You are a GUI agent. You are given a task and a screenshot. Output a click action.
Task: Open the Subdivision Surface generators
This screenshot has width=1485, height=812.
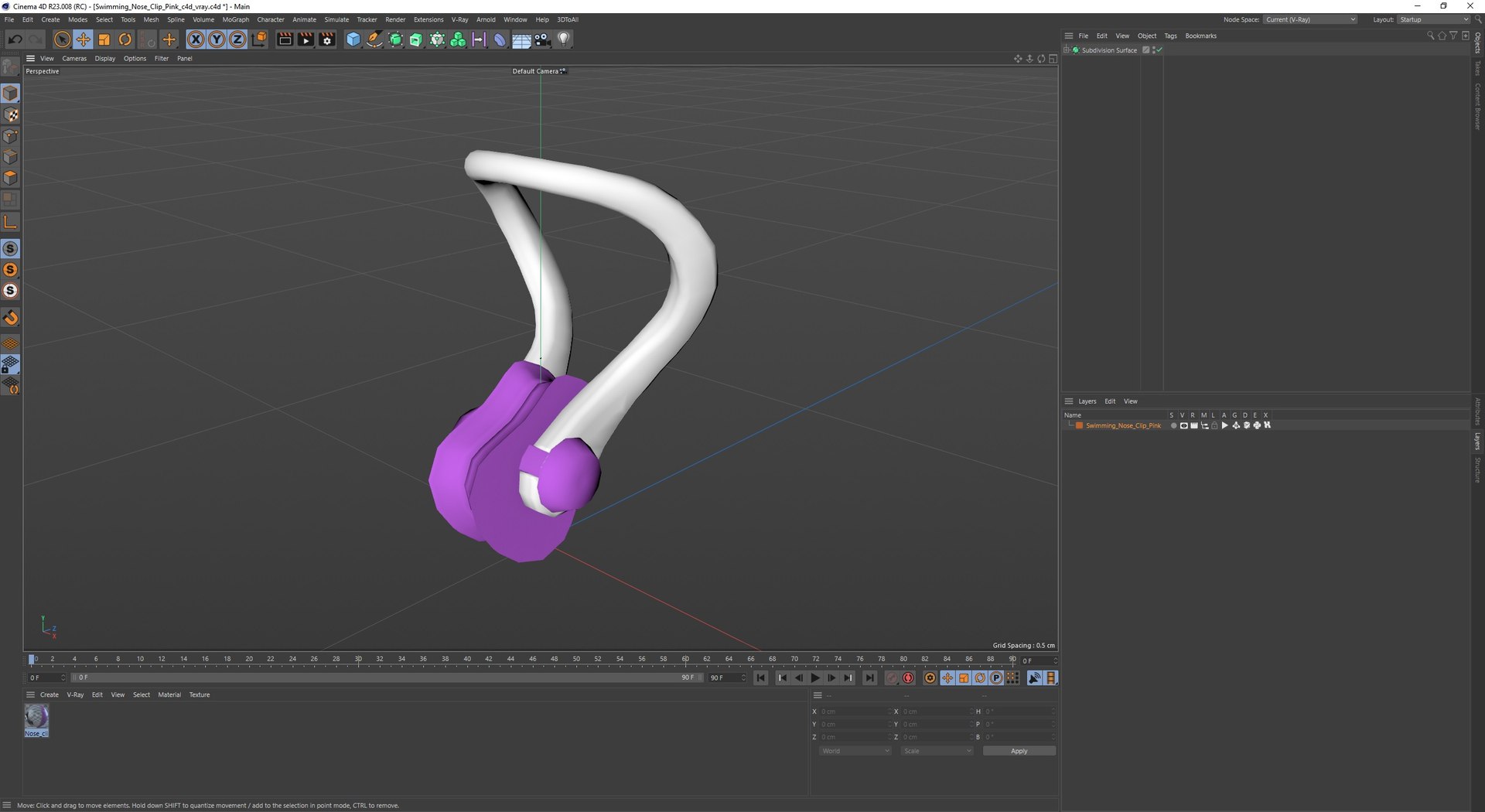[395, 39]
